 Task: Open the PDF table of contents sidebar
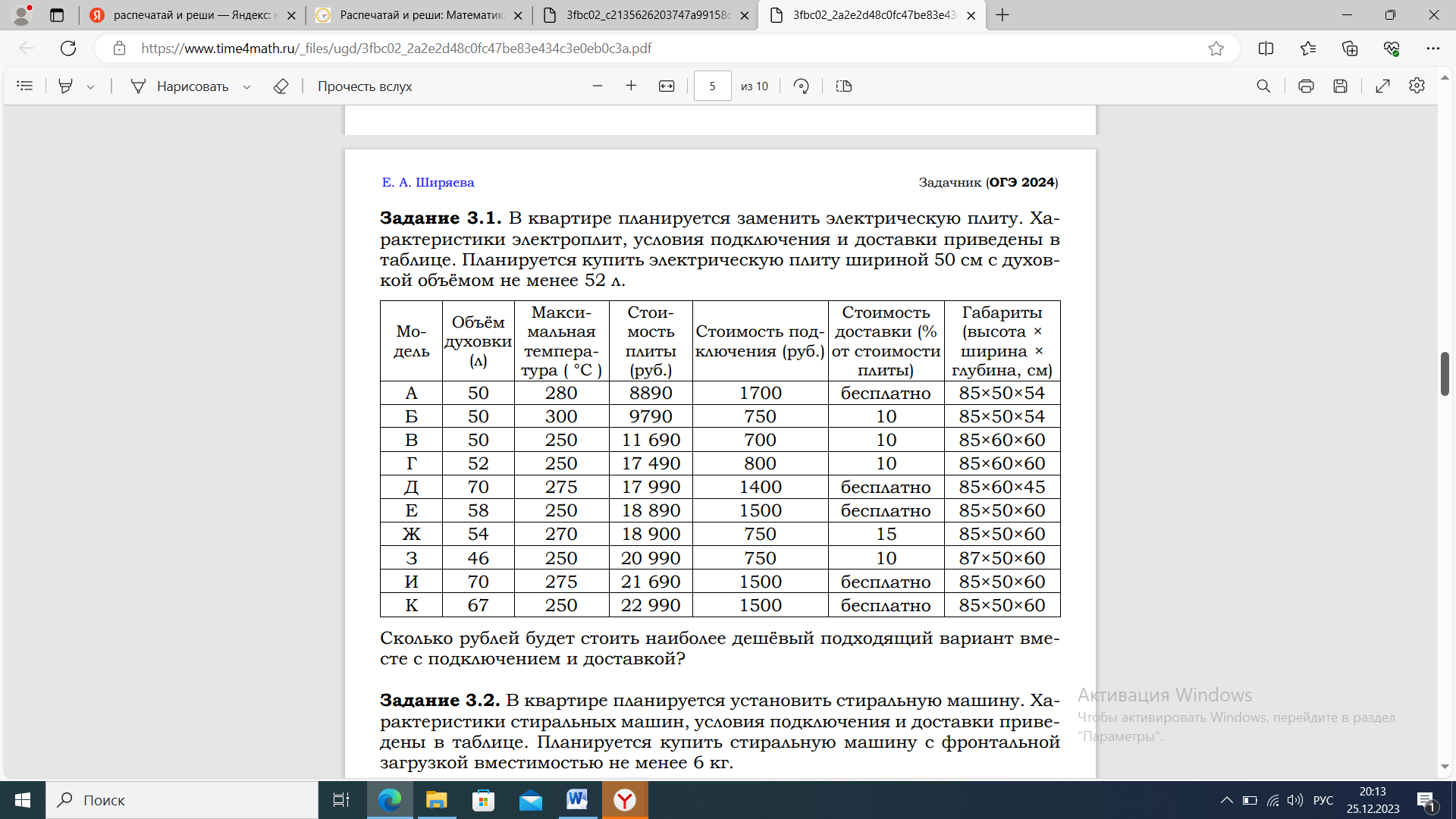25,86
